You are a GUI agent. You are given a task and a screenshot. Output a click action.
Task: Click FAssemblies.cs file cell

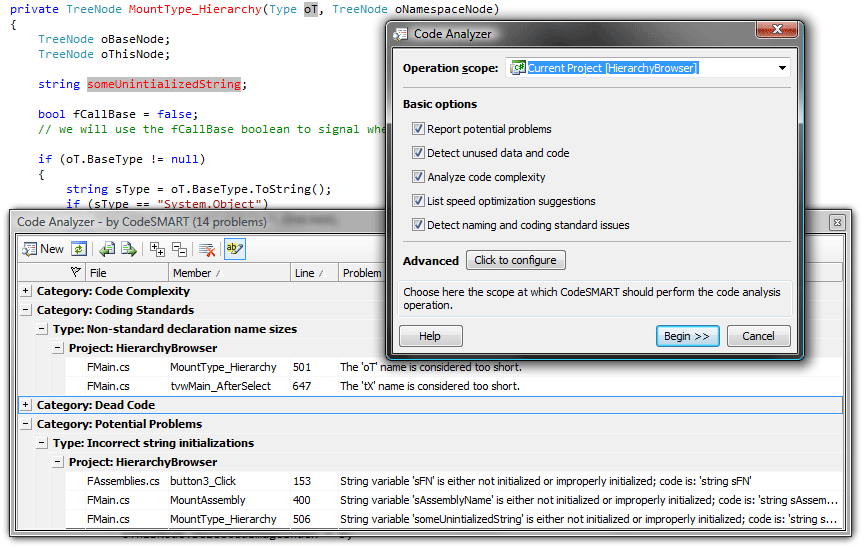pyautogui.click(x=123, y=481)
